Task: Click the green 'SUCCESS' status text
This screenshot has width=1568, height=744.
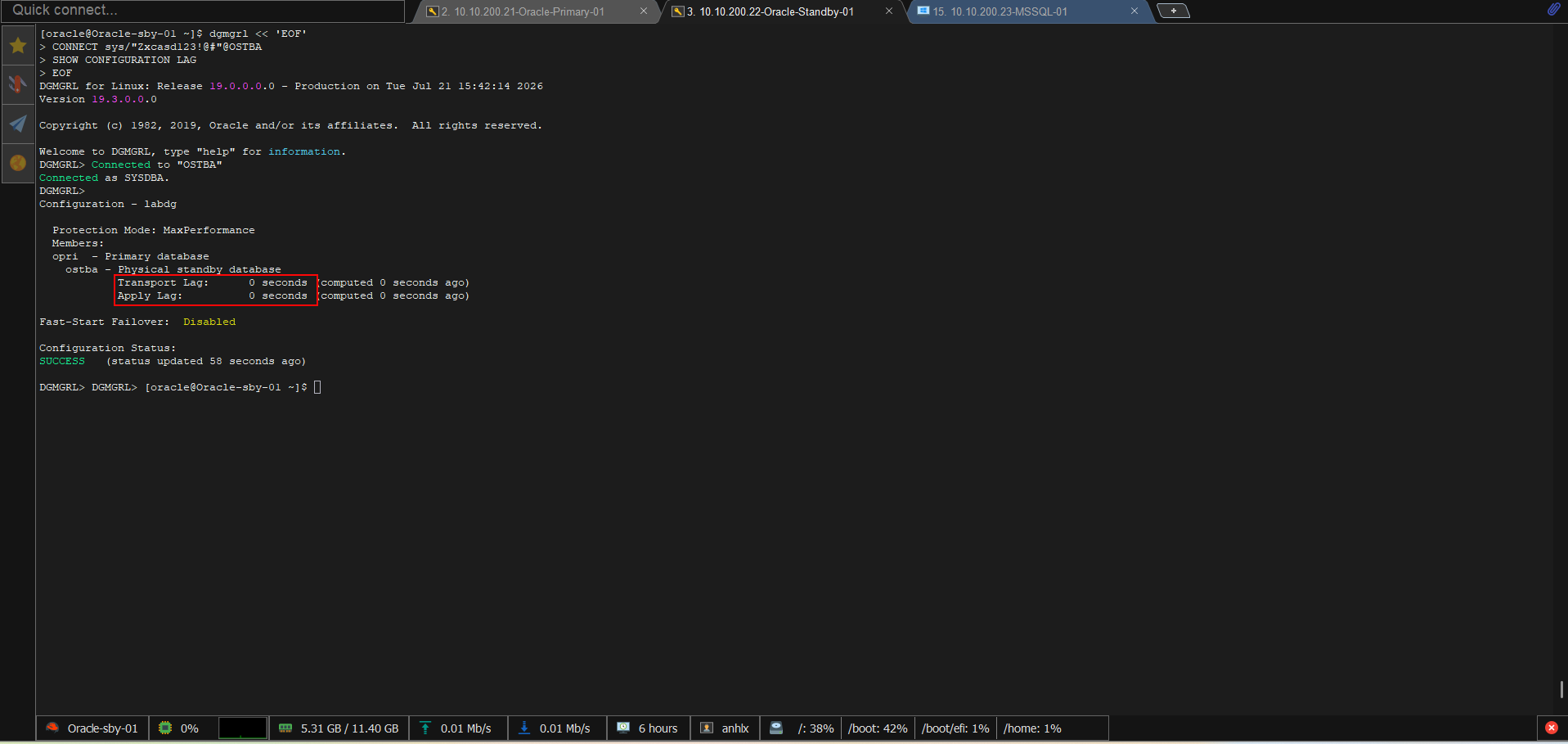Action: click(62, 361)
